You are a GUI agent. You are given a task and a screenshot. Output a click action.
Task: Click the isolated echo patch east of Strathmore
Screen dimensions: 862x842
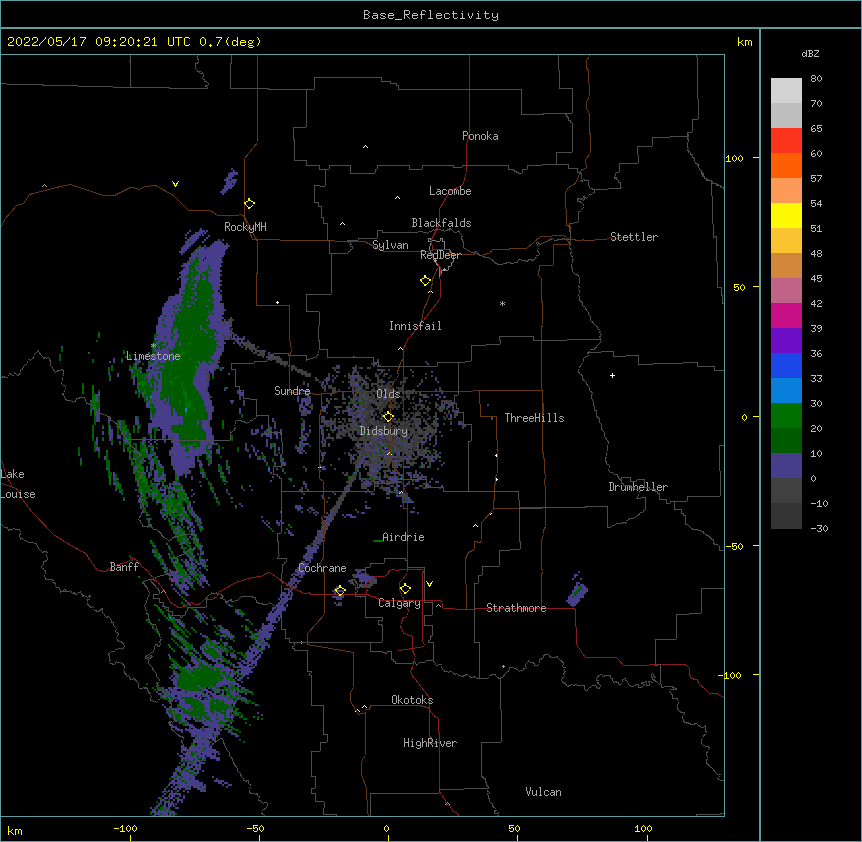pos(577,591)
